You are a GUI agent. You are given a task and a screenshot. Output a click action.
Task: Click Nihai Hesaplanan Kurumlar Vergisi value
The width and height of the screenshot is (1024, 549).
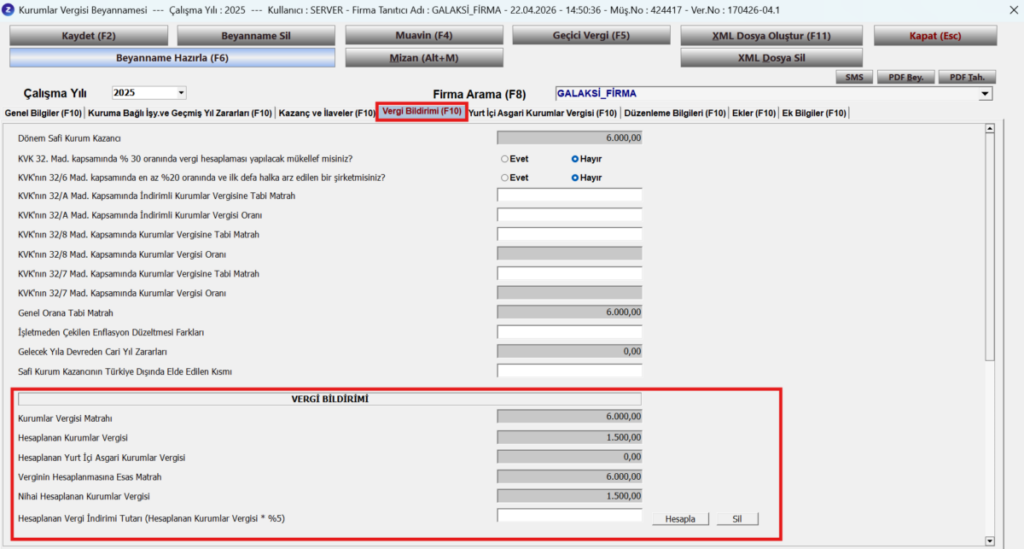coord(569,496)
